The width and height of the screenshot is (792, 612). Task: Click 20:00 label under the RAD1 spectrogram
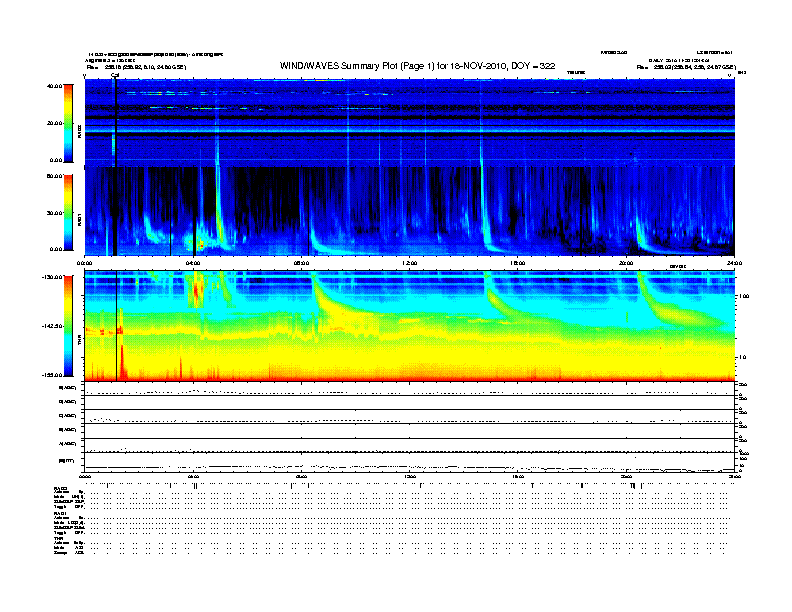tap(626, 263)
